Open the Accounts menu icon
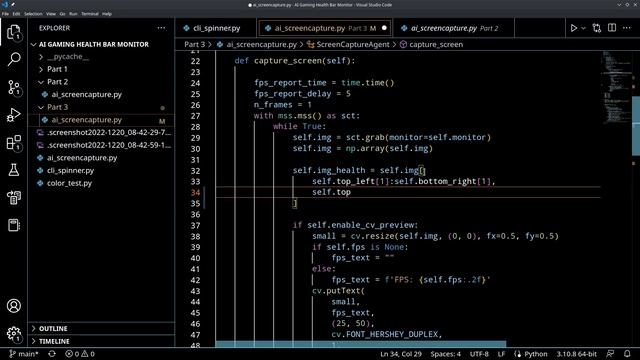 click(13, 306)
